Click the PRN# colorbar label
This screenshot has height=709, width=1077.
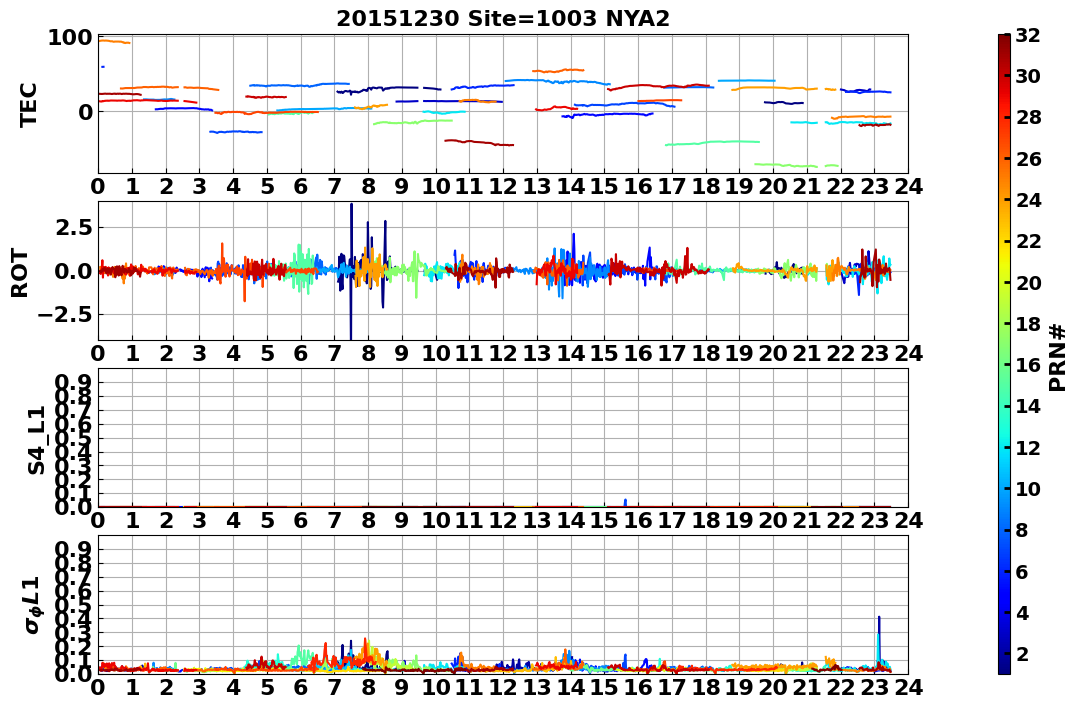(x=1058, y=358)
